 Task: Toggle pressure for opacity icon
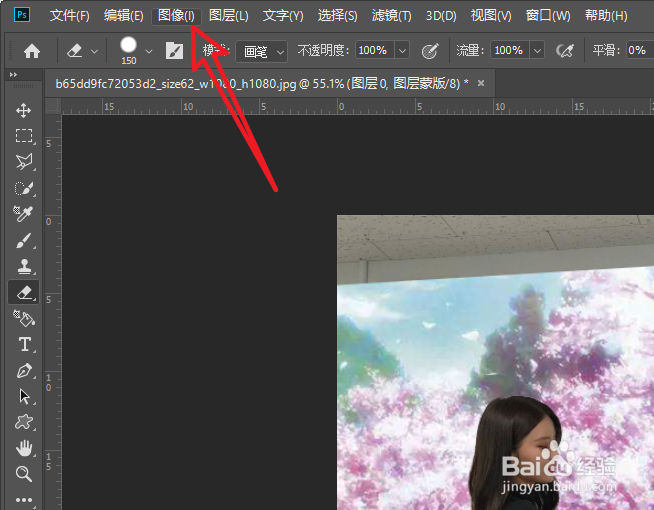click(430, 51)
